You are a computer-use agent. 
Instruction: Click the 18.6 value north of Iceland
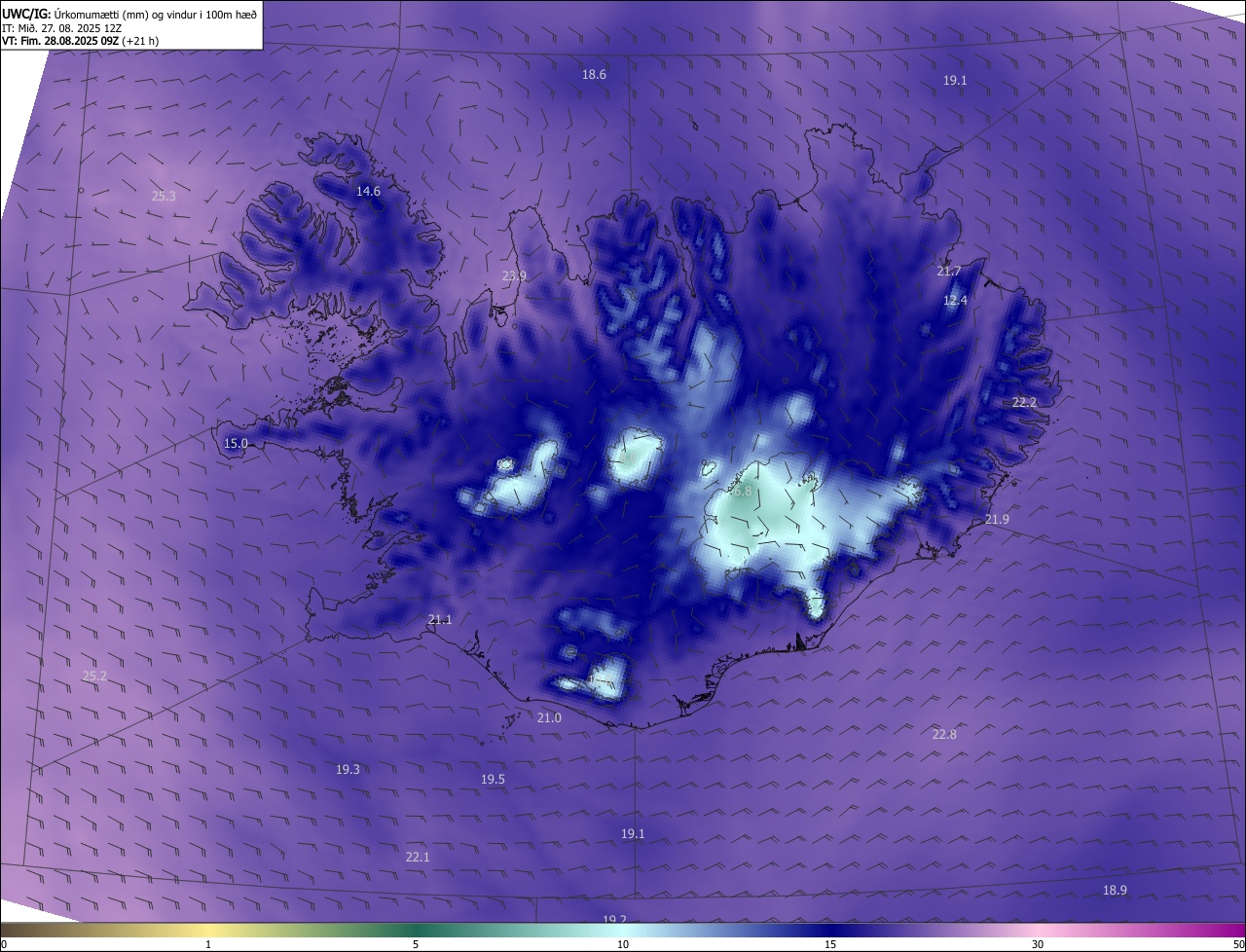(595, 74)
